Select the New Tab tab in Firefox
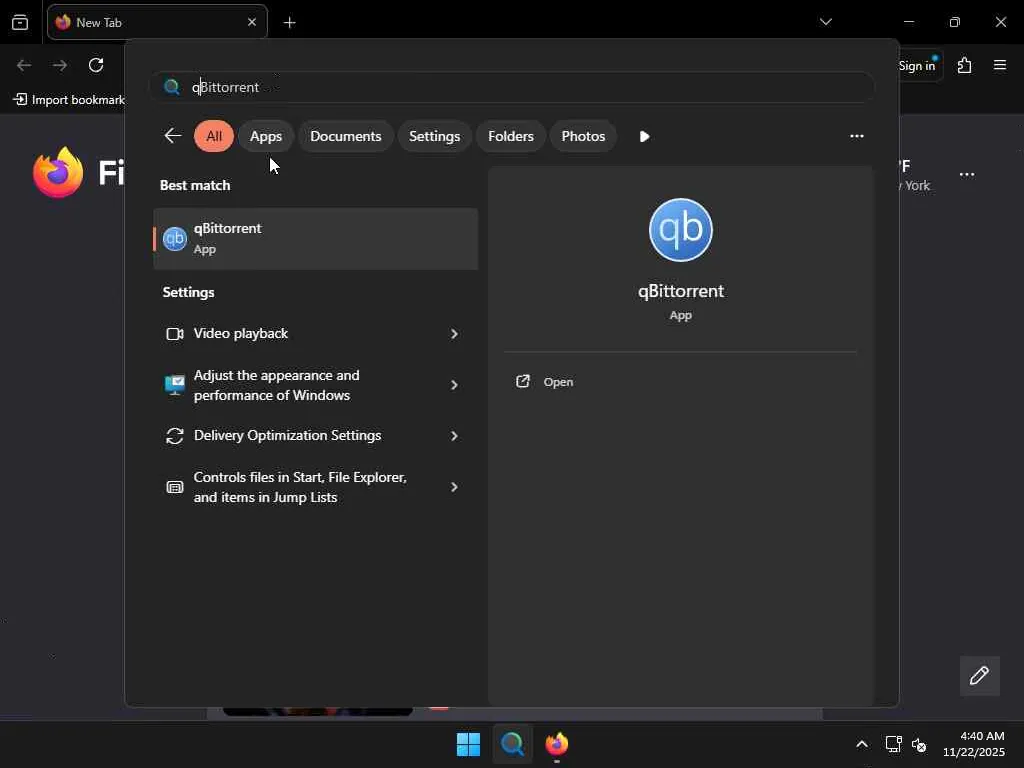The image size is (1024, 768). click(157, 22)
